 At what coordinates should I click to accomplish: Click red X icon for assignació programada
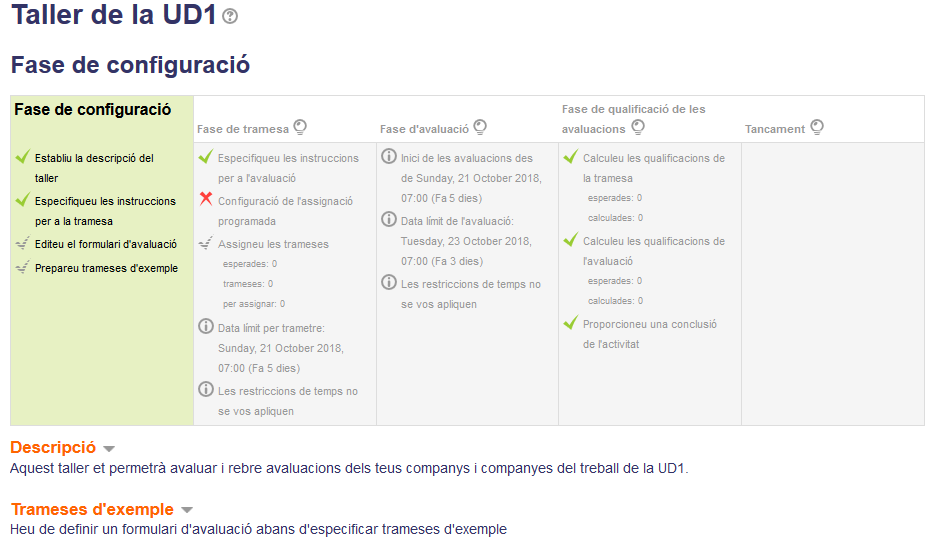tap(206, 198)
